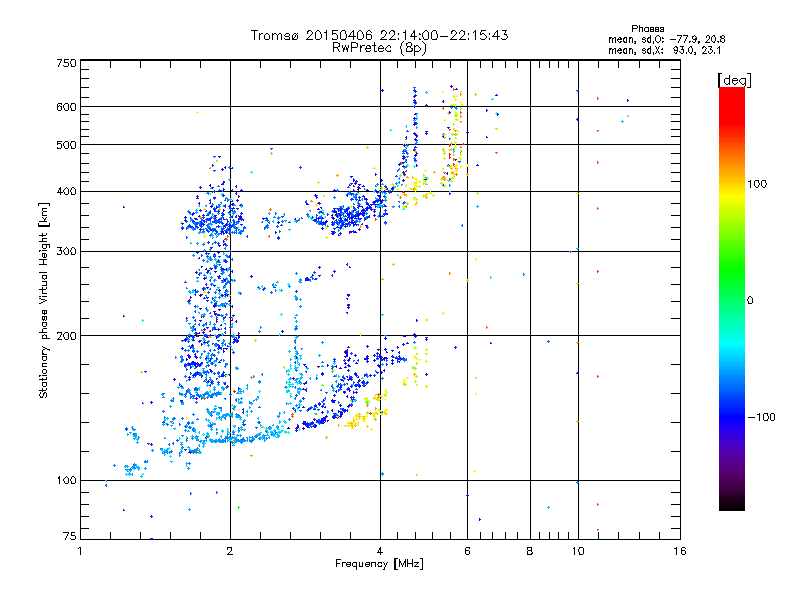The image size is (800, 600).
Task: Click the colorbar tick label '0'
Action: tap(750, 301)
